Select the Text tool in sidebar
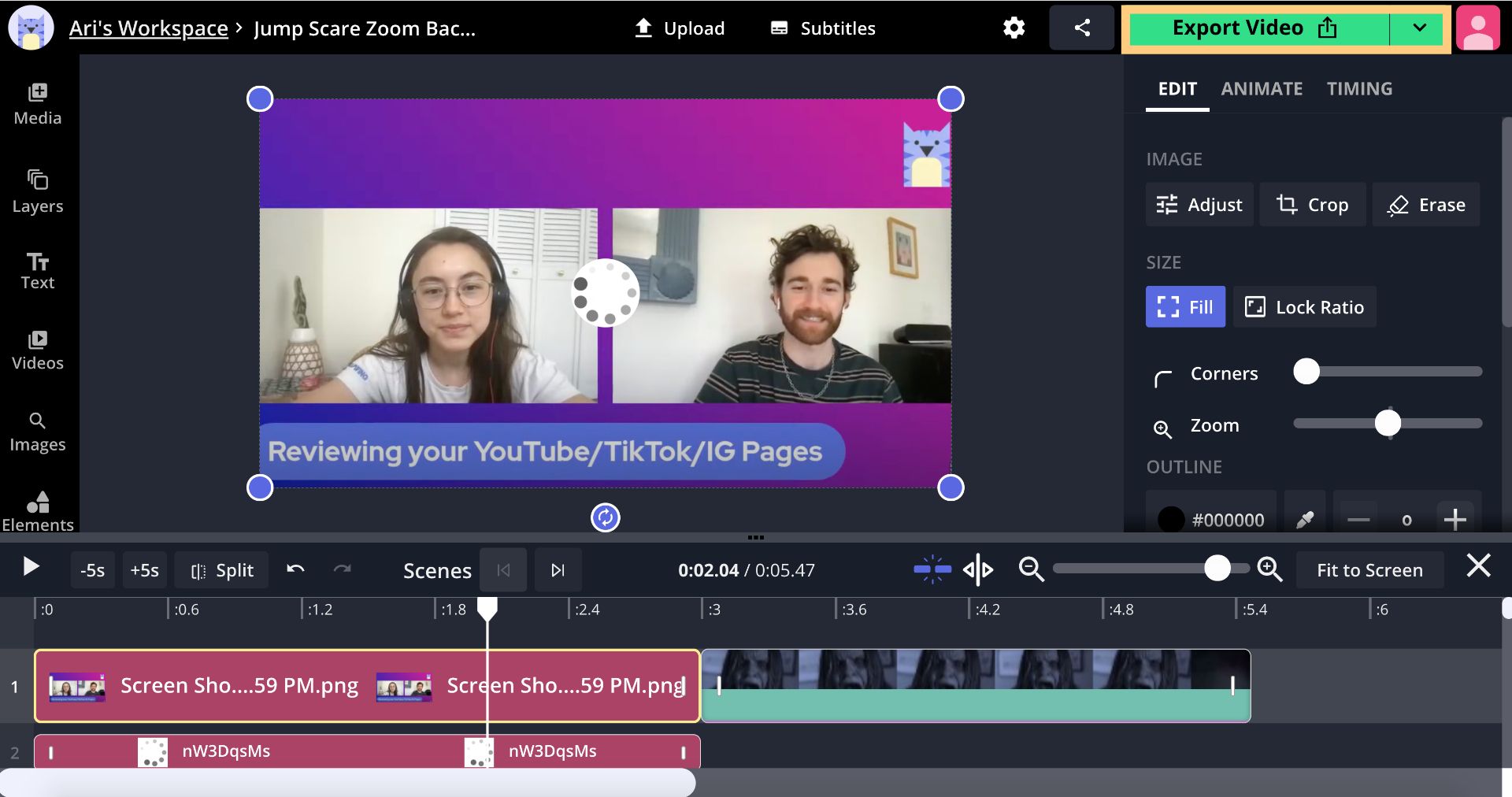Screen dimensions: 1512x797 pos(37,271)
